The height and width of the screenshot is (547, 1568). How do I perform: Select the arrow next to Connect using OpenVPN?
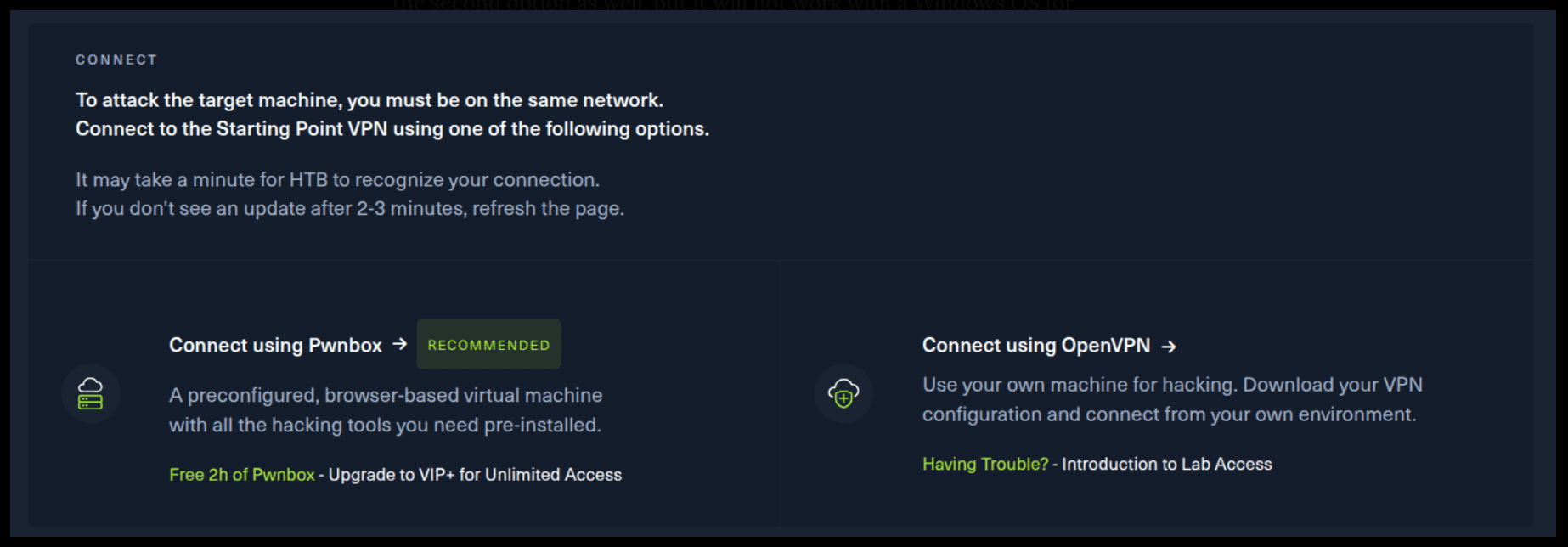[x=1170, y=346]
